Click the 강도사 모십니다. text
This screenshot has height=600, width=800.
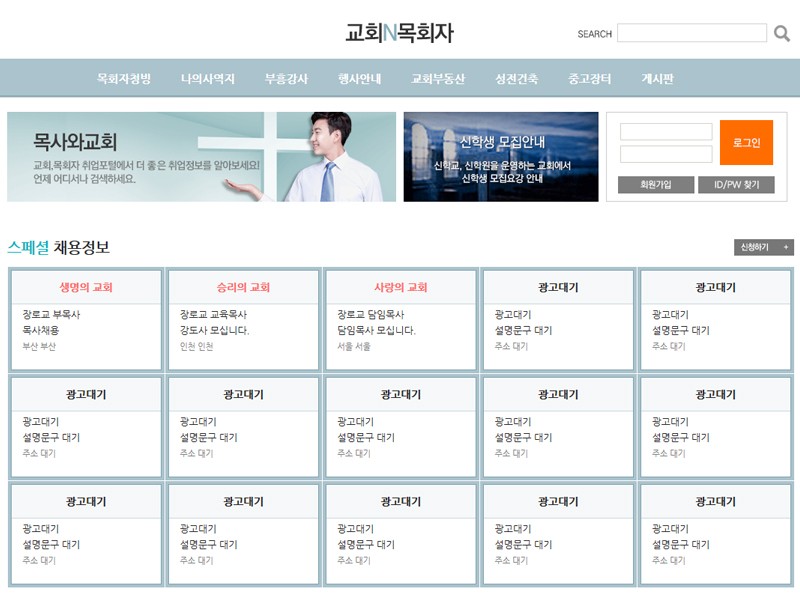coord(214,330)
